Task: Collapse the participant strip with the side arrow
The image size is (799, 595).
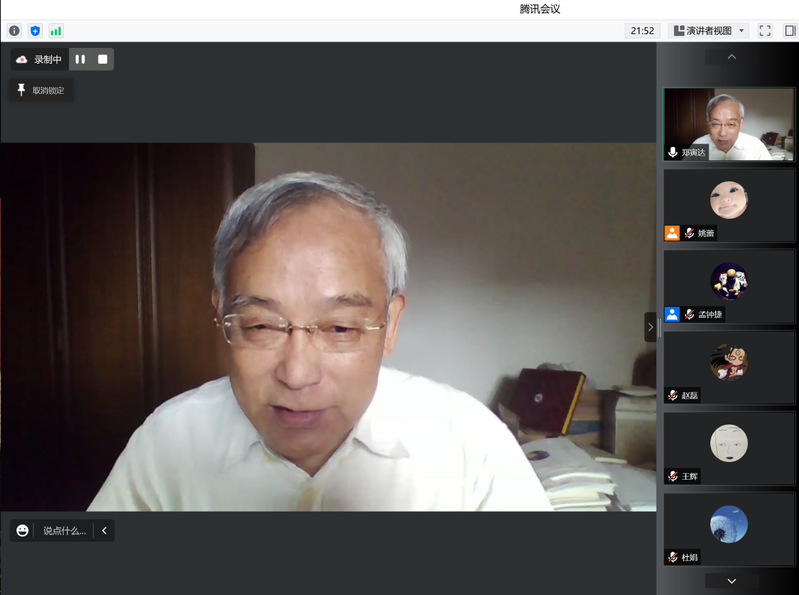Action: (x=650, y=327)
